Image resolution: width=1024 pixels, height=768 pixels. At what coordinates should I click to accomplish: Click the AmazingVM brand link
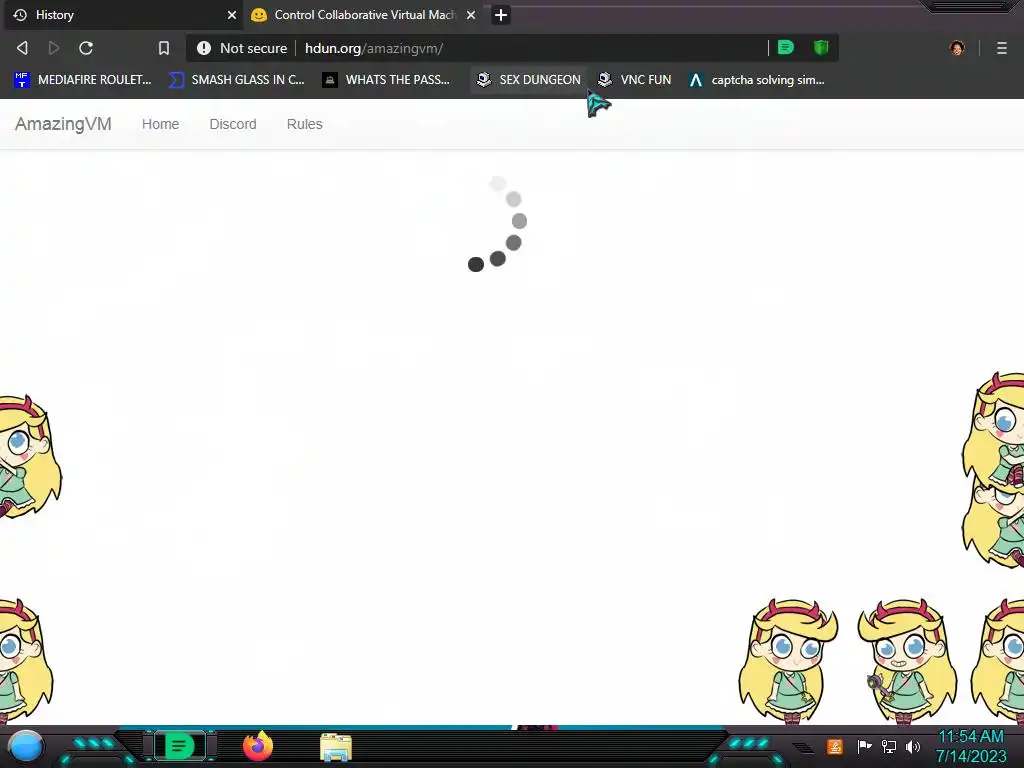pos(63,124)
